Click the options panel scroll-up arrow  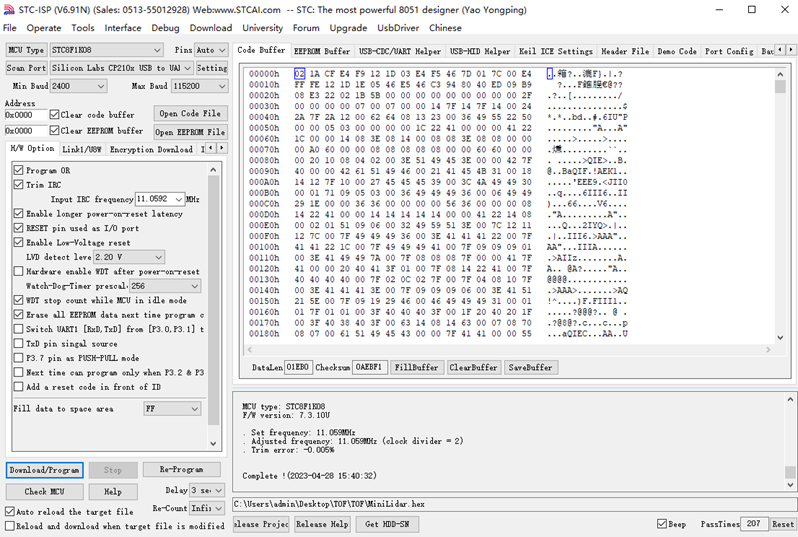[x=213, y=169]
